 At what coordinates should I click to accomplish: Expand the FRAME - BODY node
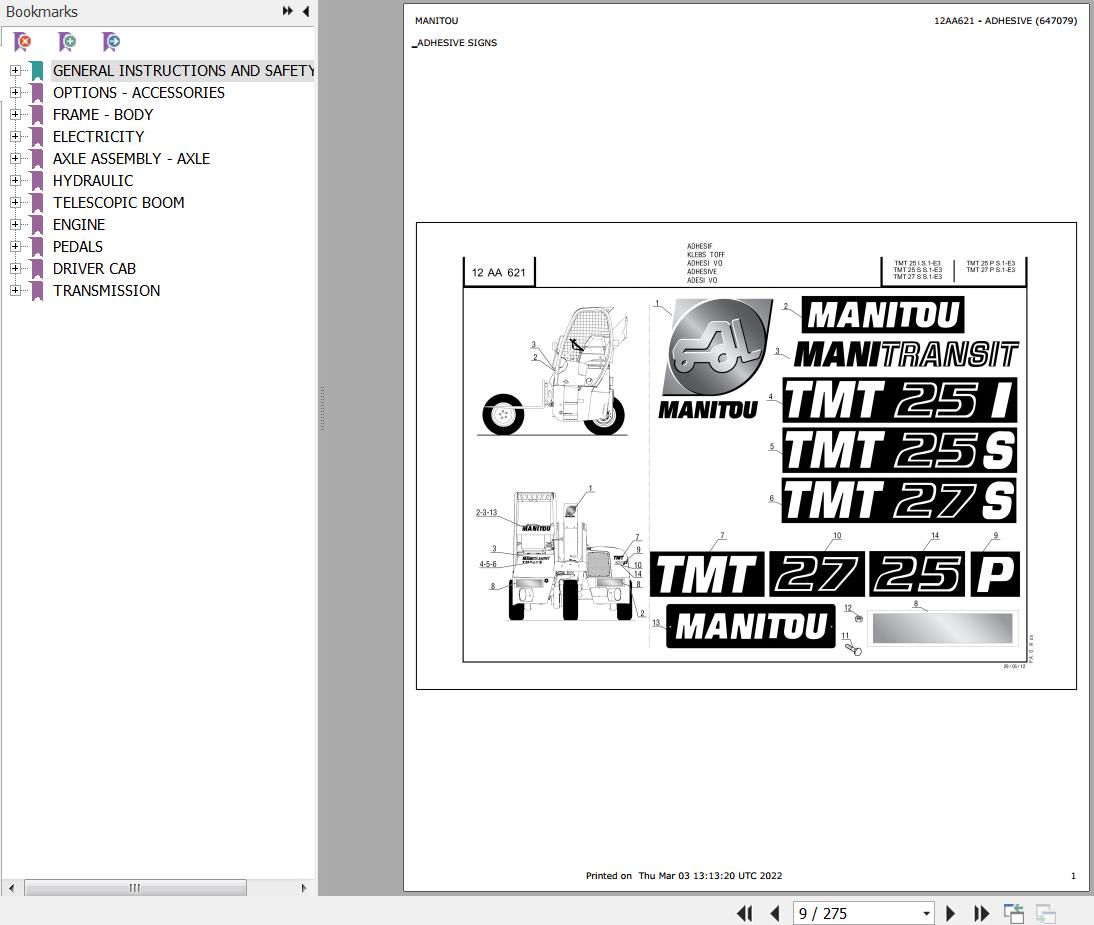point(15,114)
